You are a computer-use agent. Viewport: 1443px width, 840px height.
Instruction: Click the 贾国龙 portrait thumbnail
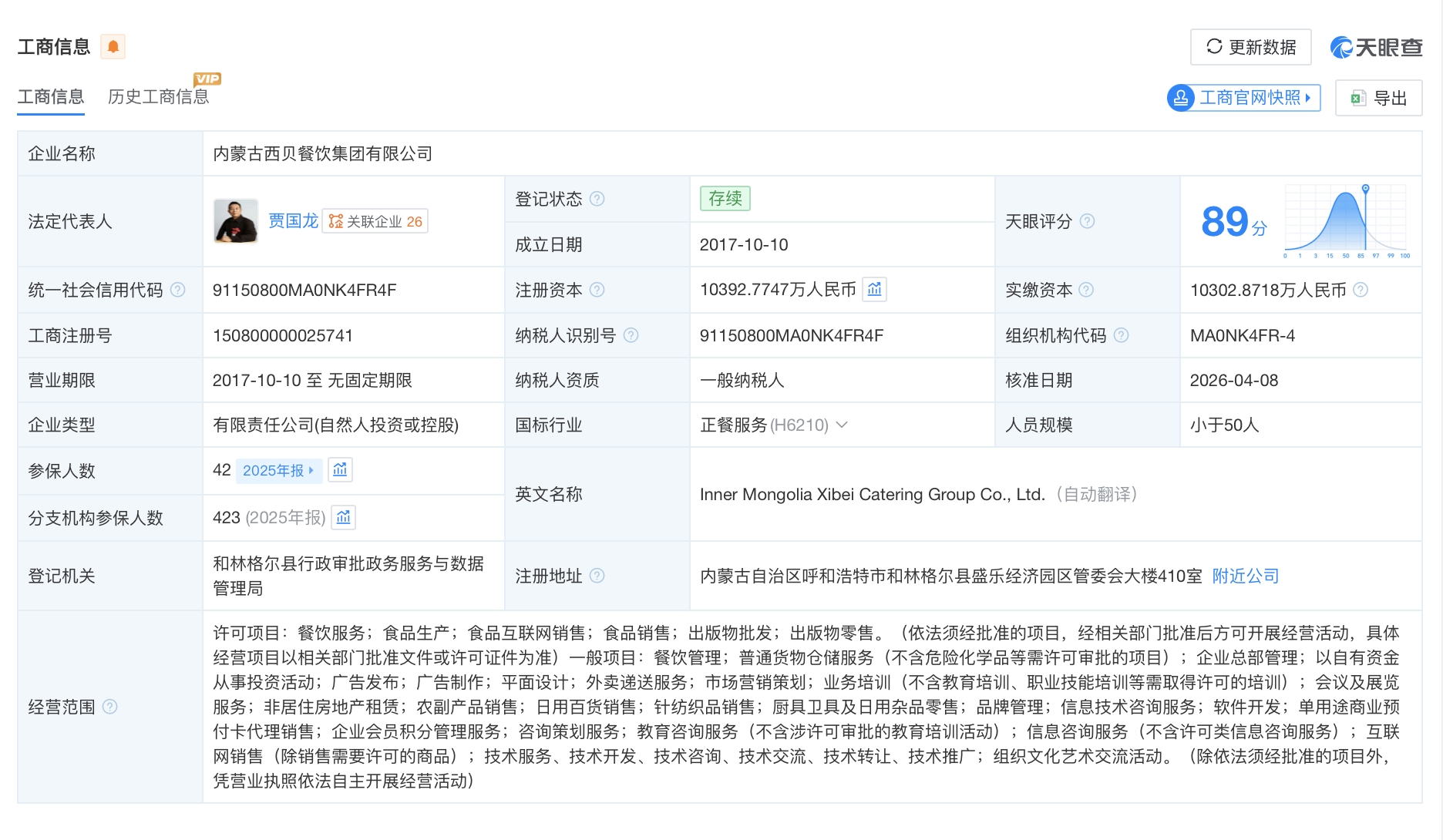(x=236, y=221)
